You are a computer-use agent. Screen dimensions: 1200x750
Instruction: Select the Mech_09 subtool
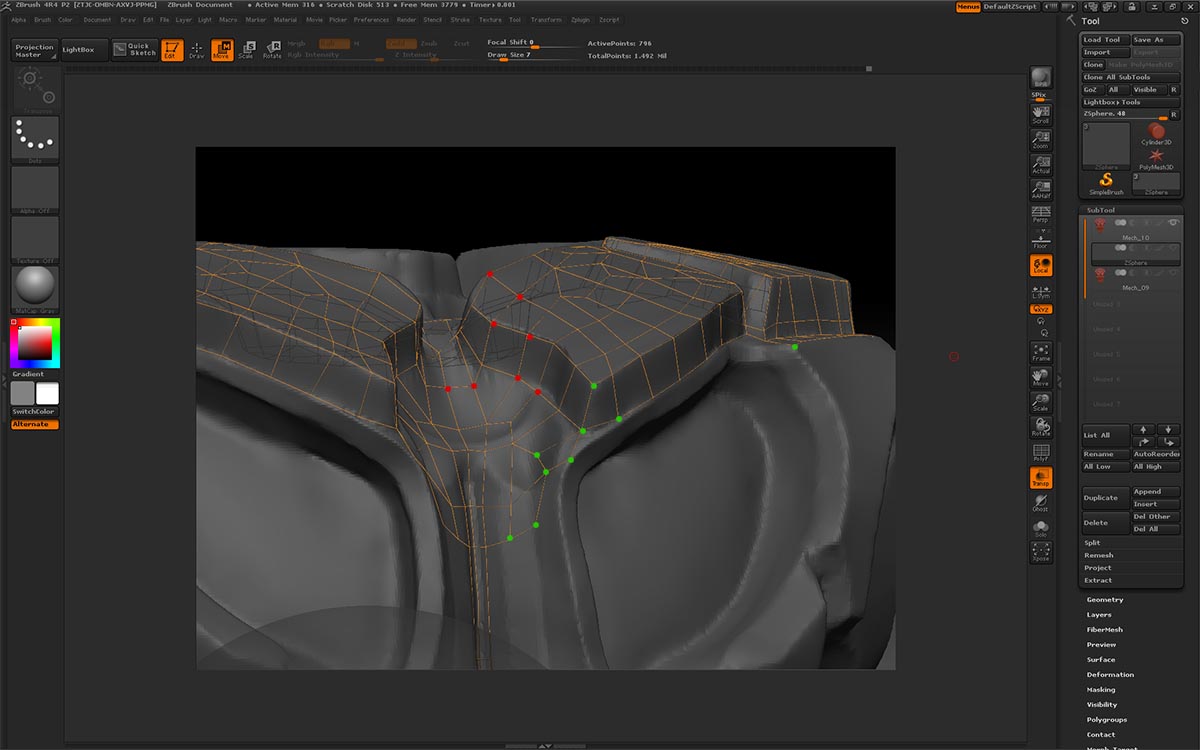(1134, 277)
